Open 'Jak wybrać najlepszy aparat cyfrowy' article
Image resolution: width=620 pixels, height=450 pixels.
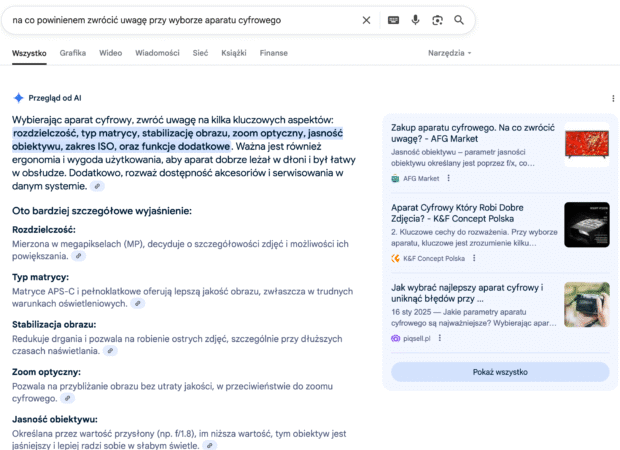[x=467, y=293]
